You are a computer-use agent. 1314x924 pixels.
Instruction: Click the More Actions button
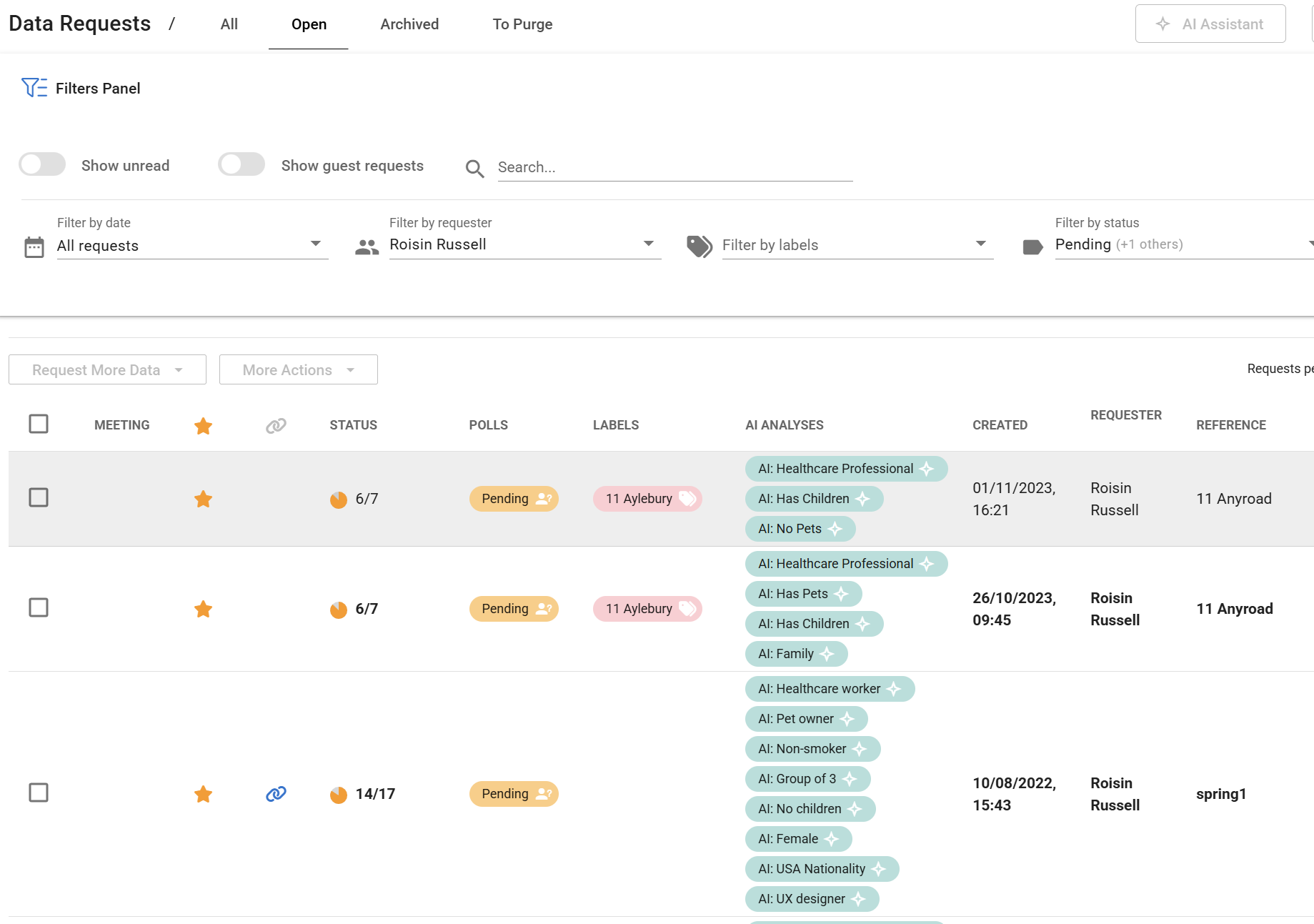298,370
